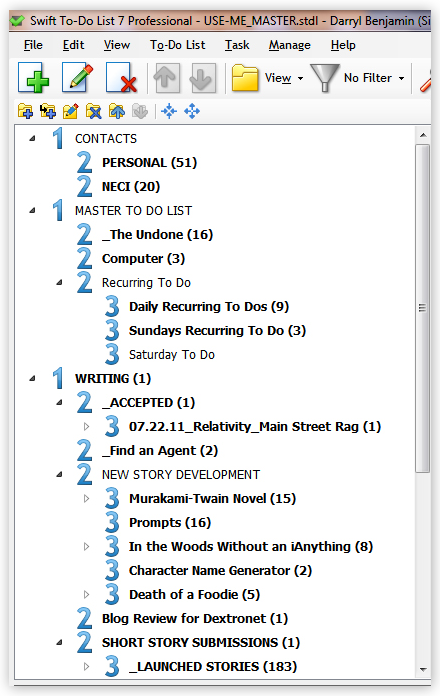Open the No Filter dropdown arrow
The image size is (440, 696).
click(401, 78)
